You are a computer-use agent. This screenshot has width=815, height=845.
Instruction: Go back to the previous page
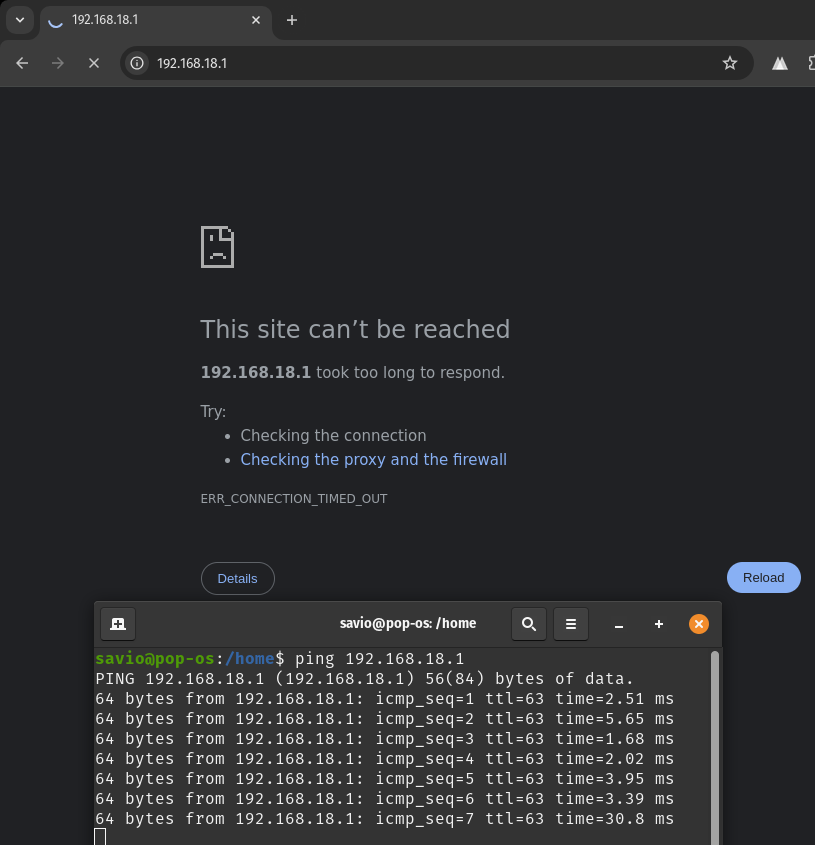click(22, 63)
